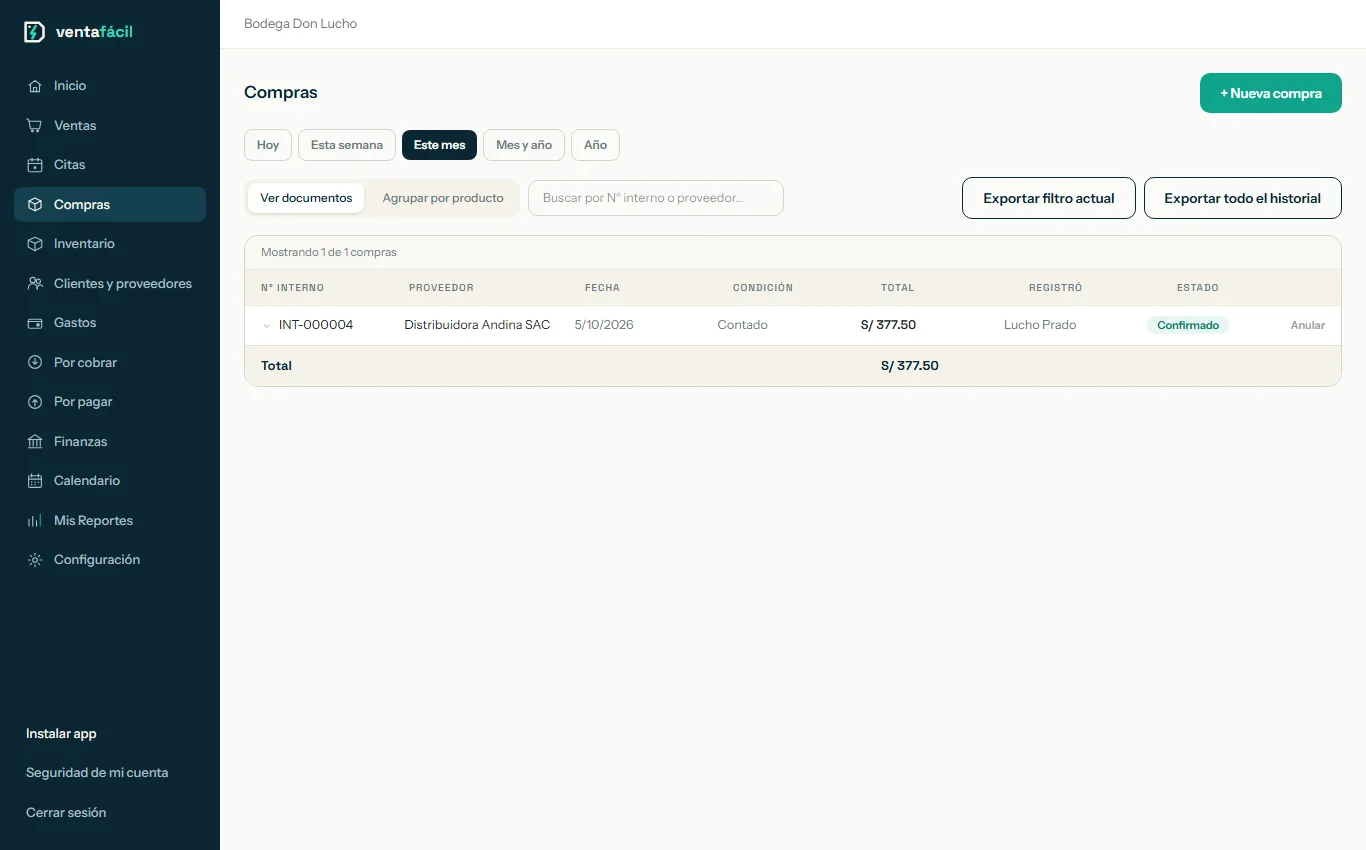Open Mis Reportes page
This screenshot has width=1366, height=850.
tap(110, 521)
